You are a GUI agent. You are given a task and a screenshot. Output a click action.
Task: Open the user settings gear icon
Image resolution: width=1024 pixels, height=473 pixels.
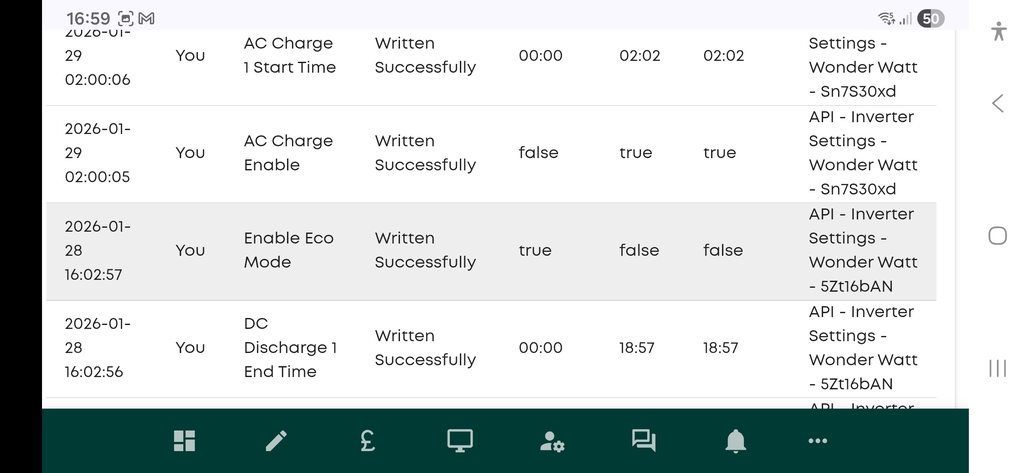pos(552,441)
